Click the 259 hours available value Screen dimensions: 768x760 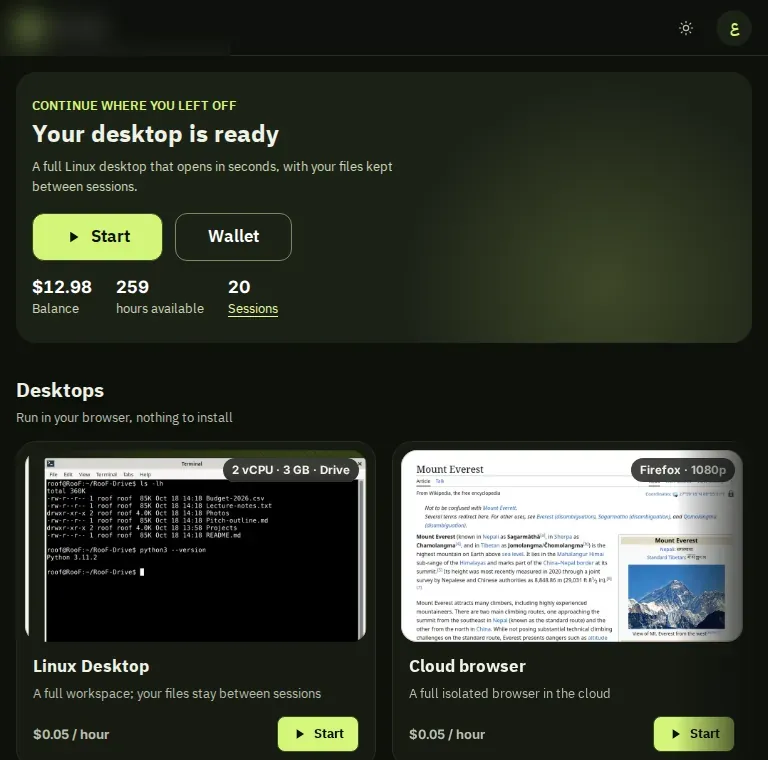(x=133, y=287)
